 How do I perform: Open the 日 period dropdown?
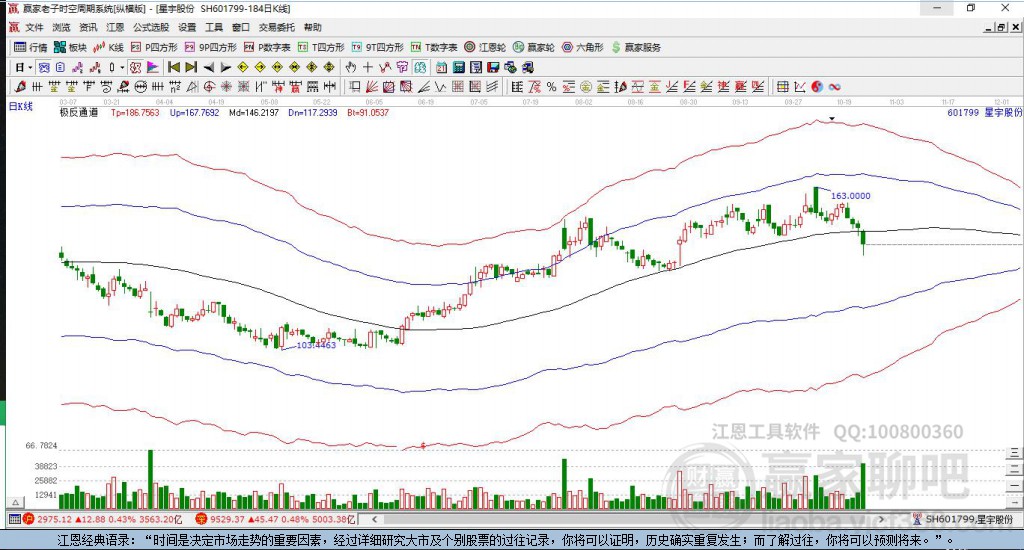pyautogui.click(x=24, y=67)
